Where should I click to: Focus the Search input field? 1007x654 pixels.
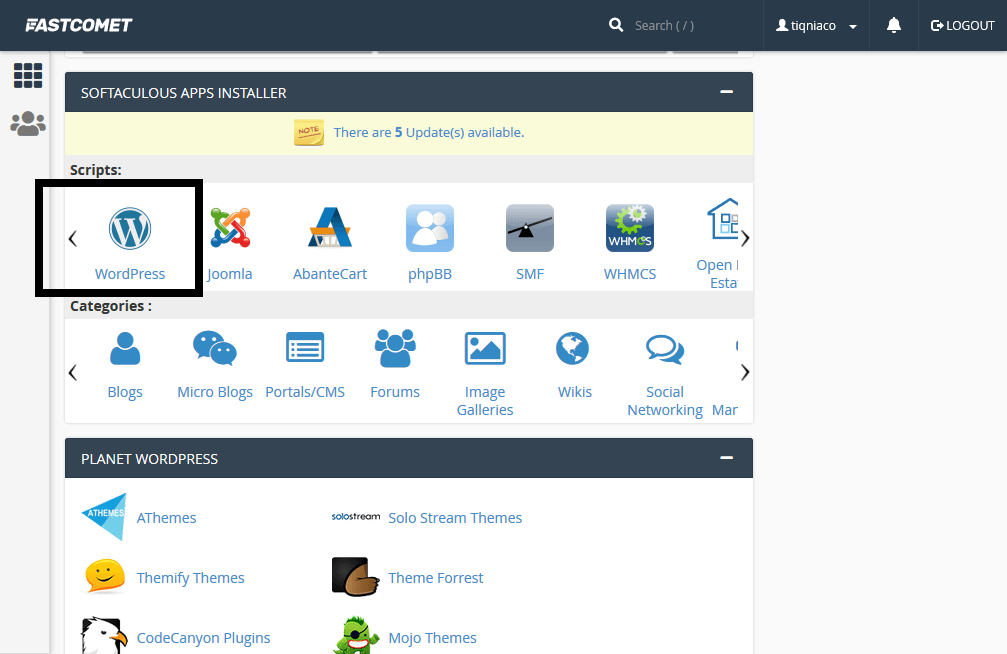(680, 26)
